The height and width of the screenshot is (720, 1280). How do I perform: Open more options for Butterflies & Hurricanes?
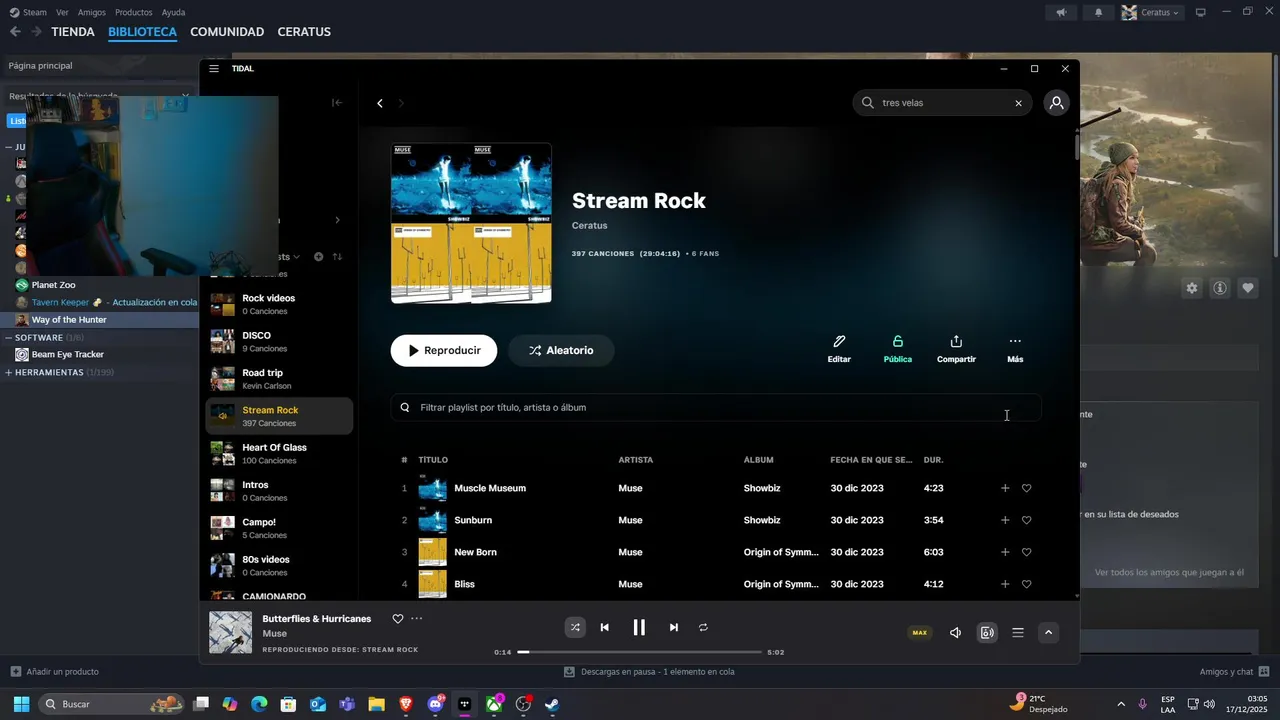[x=417, y=619]
